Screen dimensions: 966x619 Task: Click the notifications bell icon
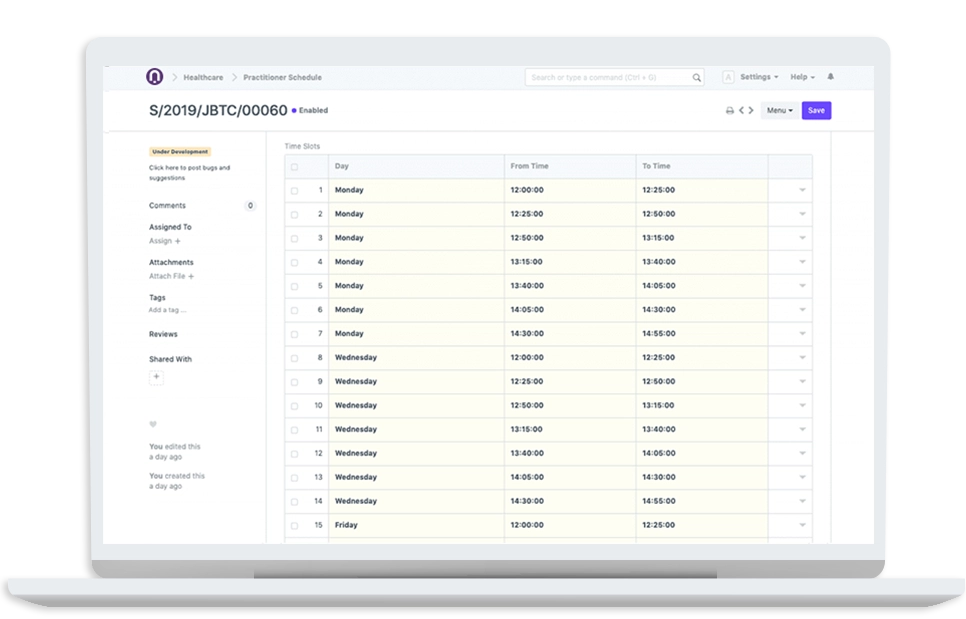(830, 77)
